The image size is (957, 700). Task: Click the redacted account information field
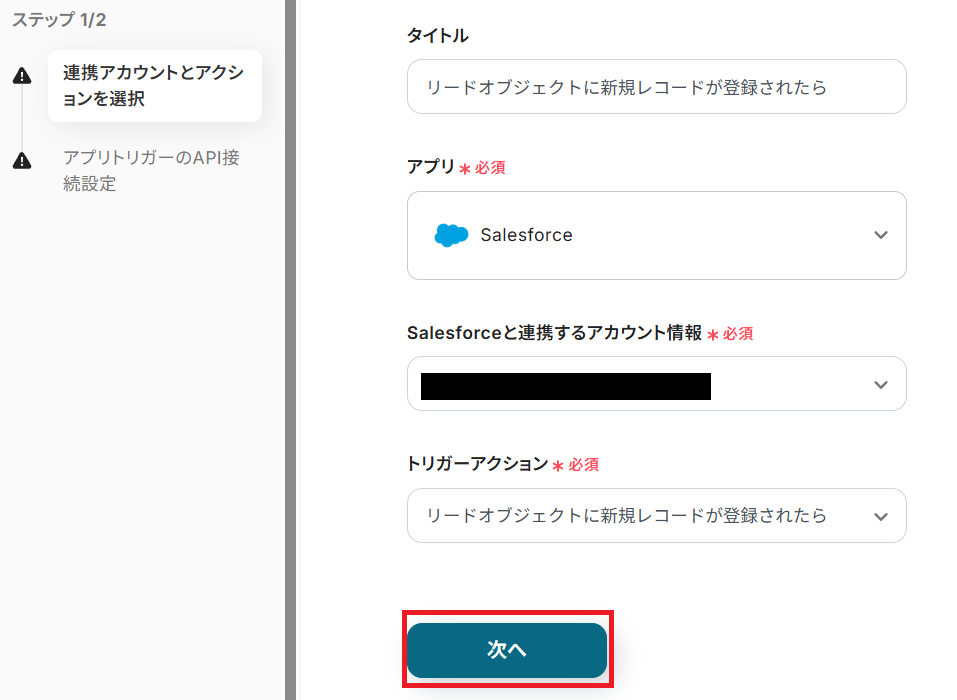(x=565, y=386)
